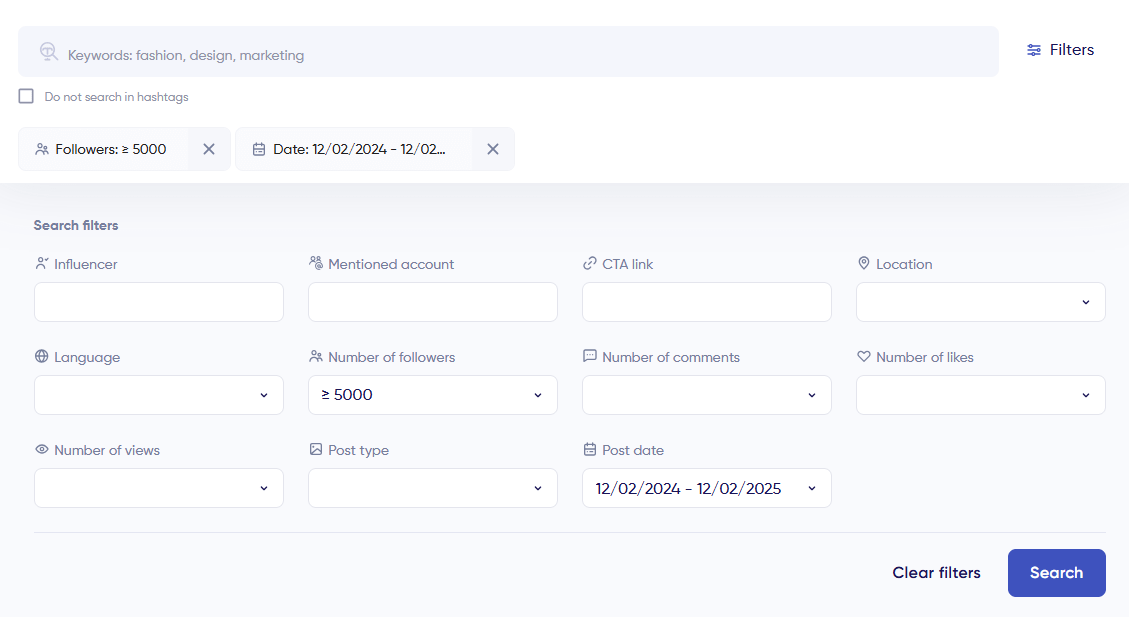Click the Clear filters link
The width and height of the screenshot is (1129, 617).
click(936, 573)
